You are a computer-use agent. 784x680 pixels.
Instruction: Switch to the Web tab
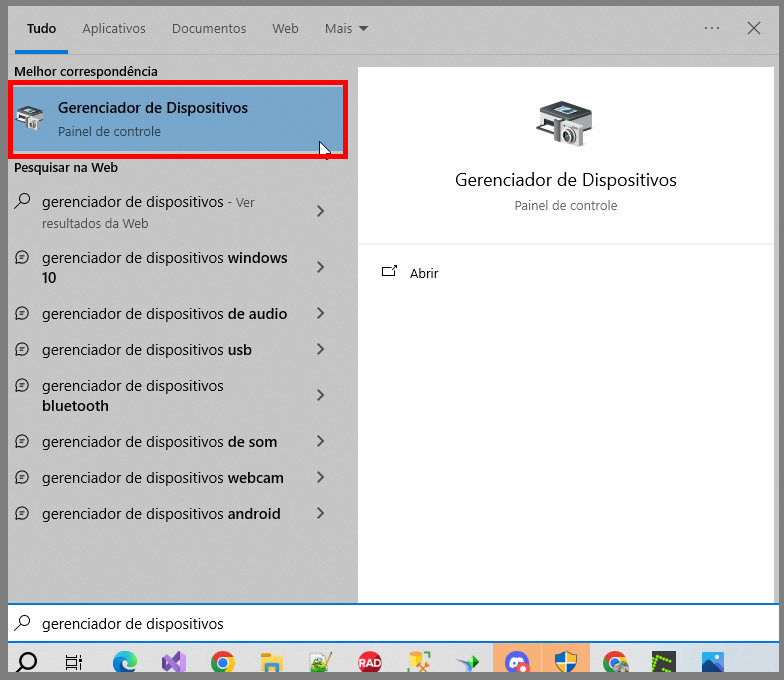[286, 28]
